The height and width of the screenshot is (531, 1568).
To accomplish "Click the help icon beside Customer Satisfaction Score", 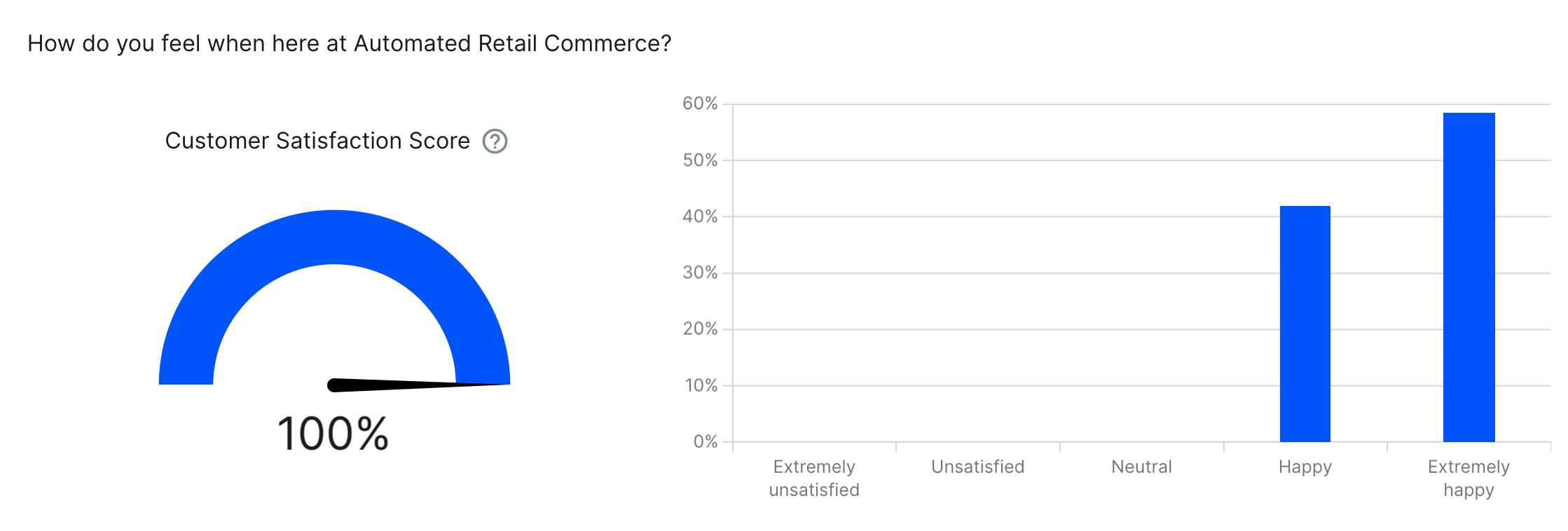I will pyautogui.click(x=495, y=142).
